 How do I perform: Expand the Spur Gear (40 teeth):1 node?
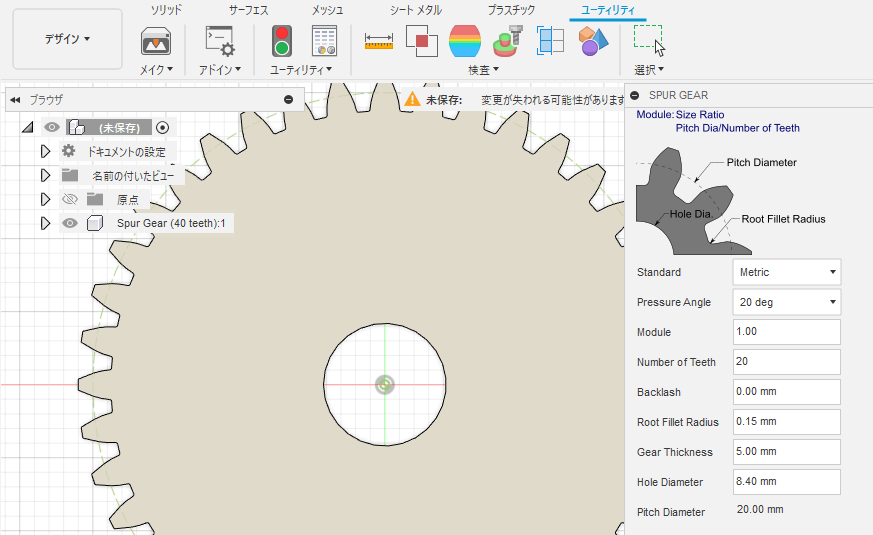pos(45,223)
